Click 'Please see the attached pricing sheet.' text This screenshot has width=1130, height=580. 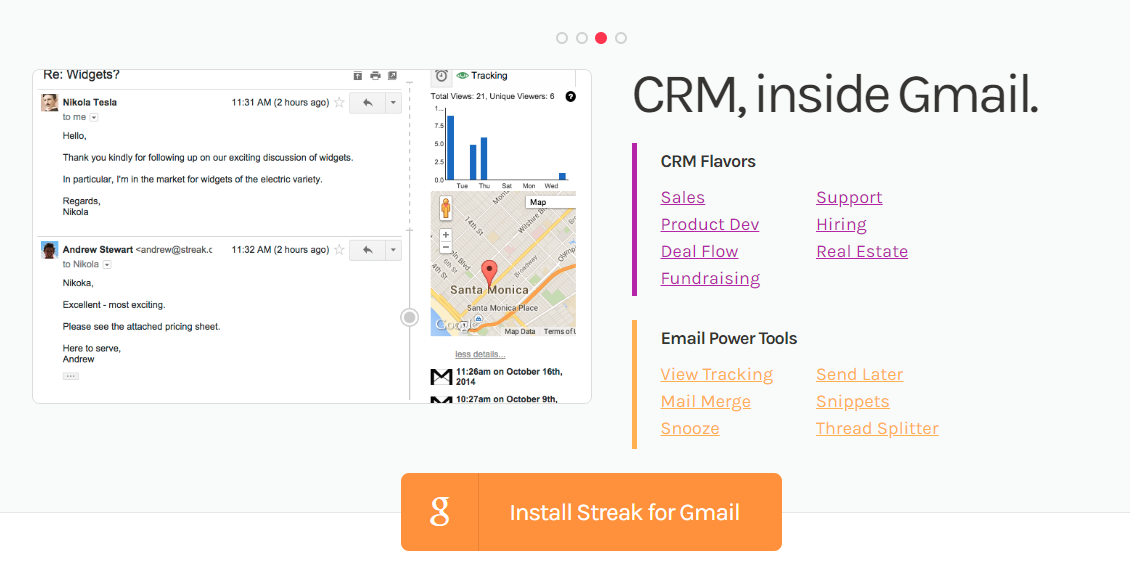tap(141, 326)
